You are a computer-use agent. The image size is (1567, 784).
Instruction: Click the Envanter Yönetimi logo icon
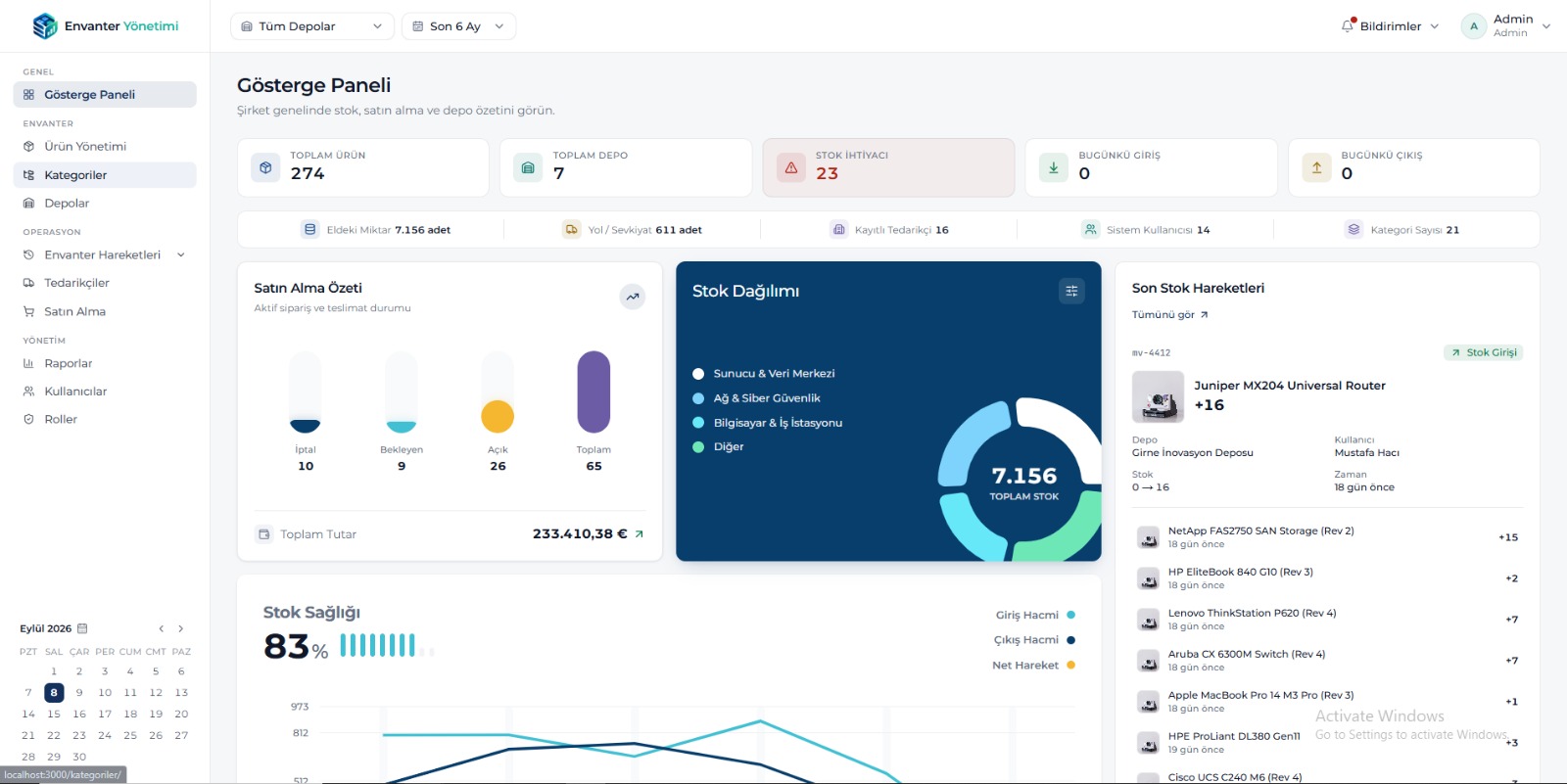[x=45, y=26]
